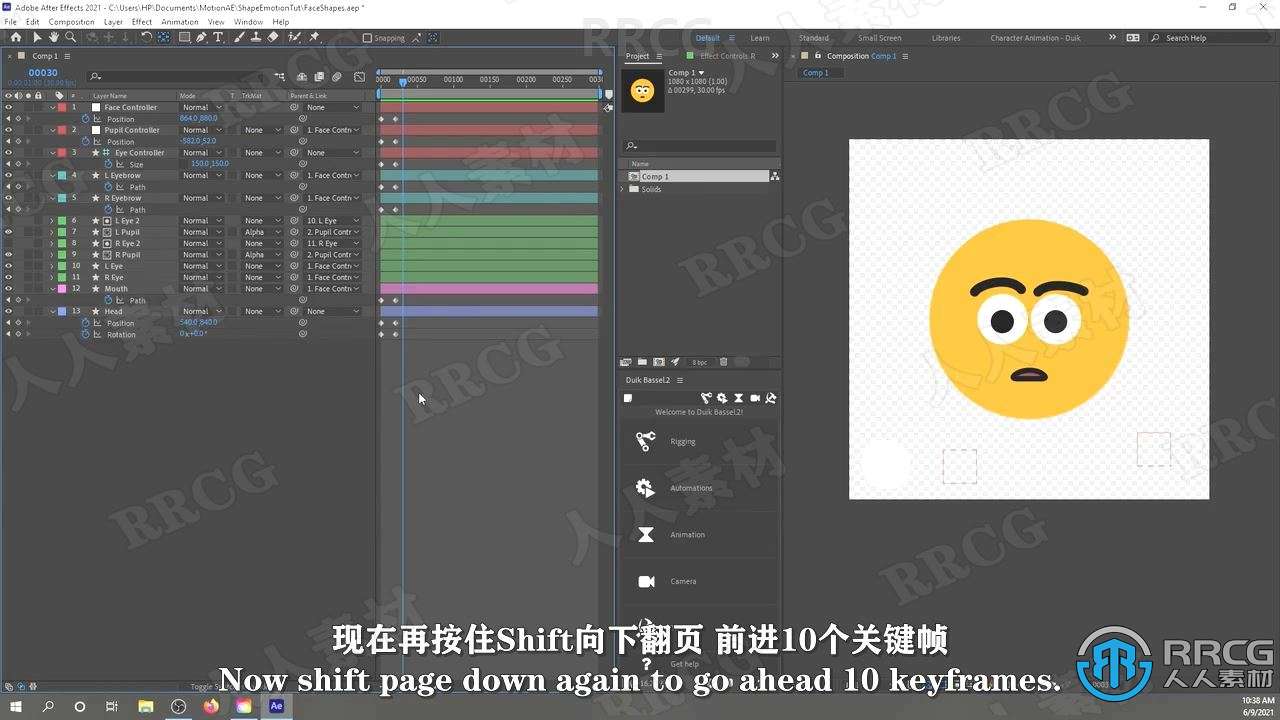Hide the Mouth layer
Viewport: 1280px width, 720px height.
point(8,289)
